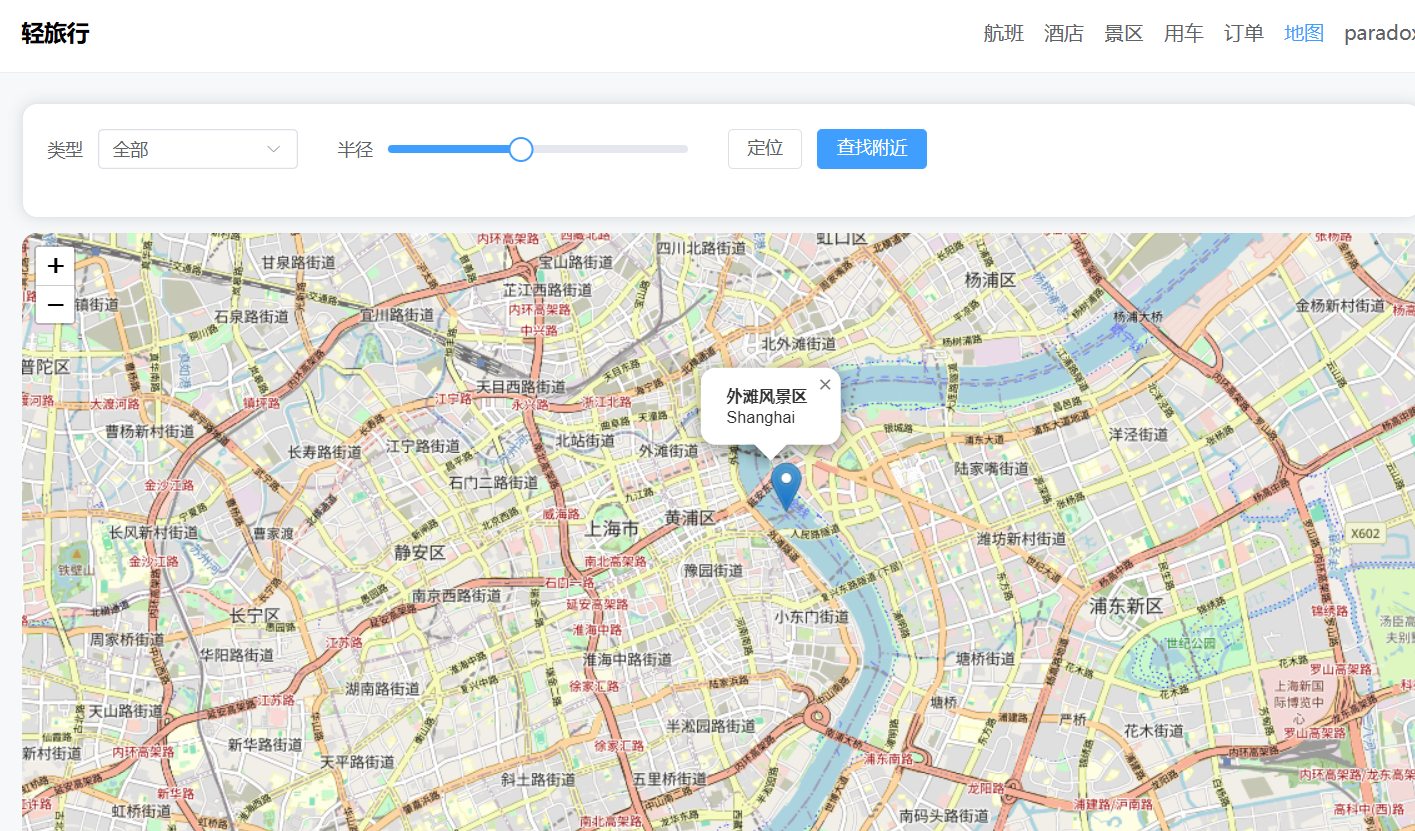1415x831 pixels.
Task: Switch to the 地图 tab
Action: pyautogui.click(x=1304, y=33)
